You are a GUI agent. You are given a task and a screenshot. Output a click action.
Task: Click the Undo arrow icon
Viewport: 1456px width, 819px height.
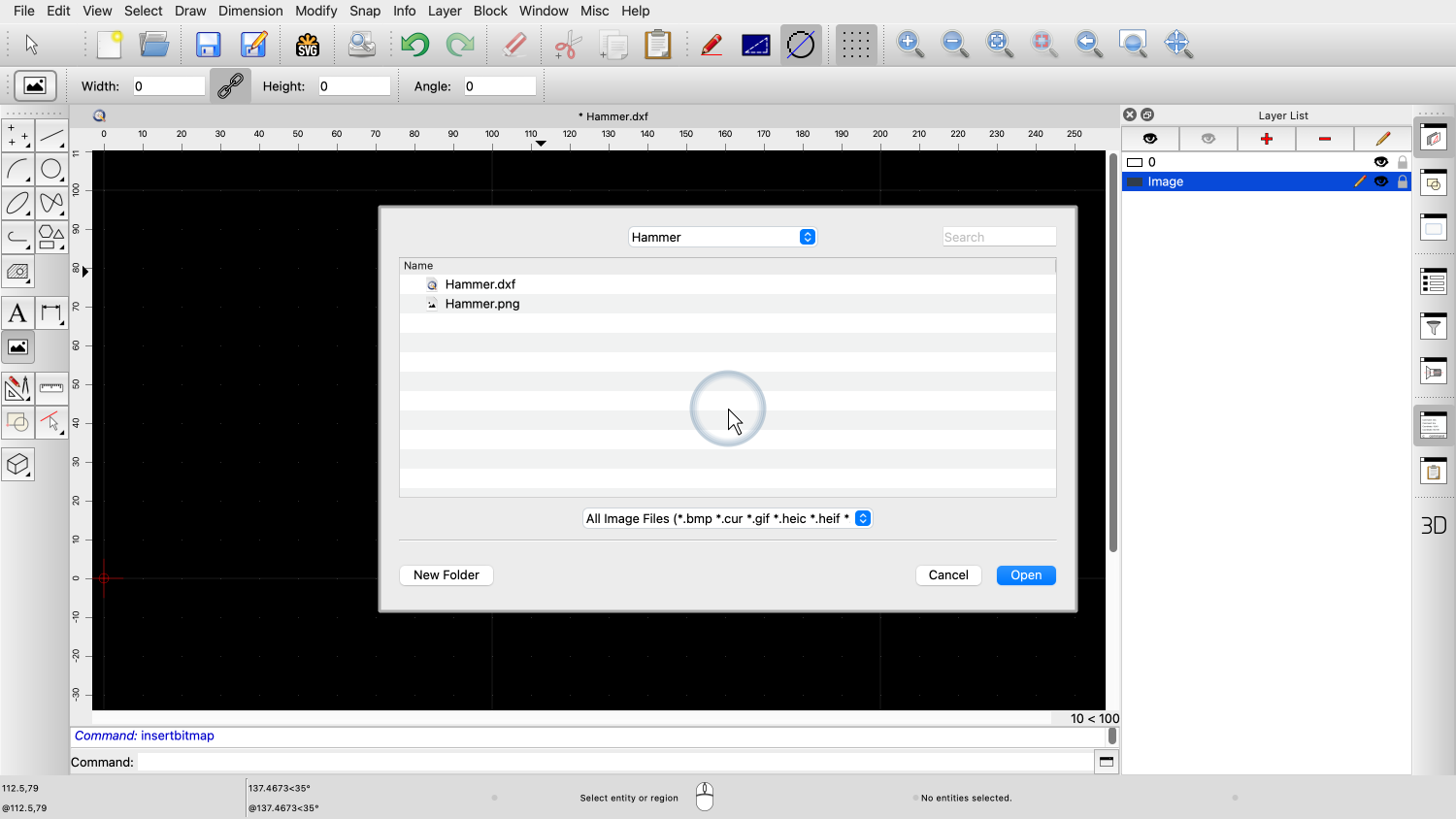414,45
